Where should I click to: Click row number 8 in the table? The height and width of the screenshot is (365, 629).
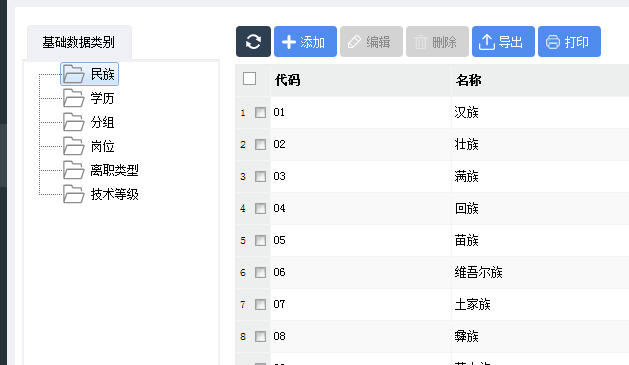pos(243,337)
